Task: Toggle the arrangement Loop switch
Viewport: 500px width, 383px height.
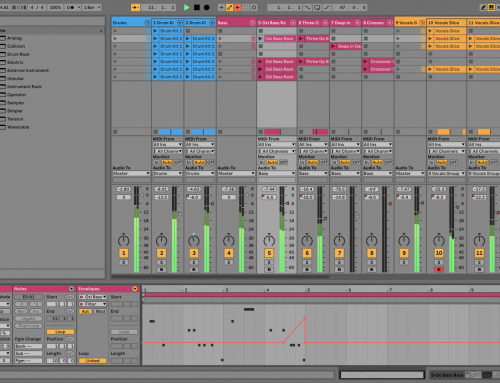Action: pos(317,7)
